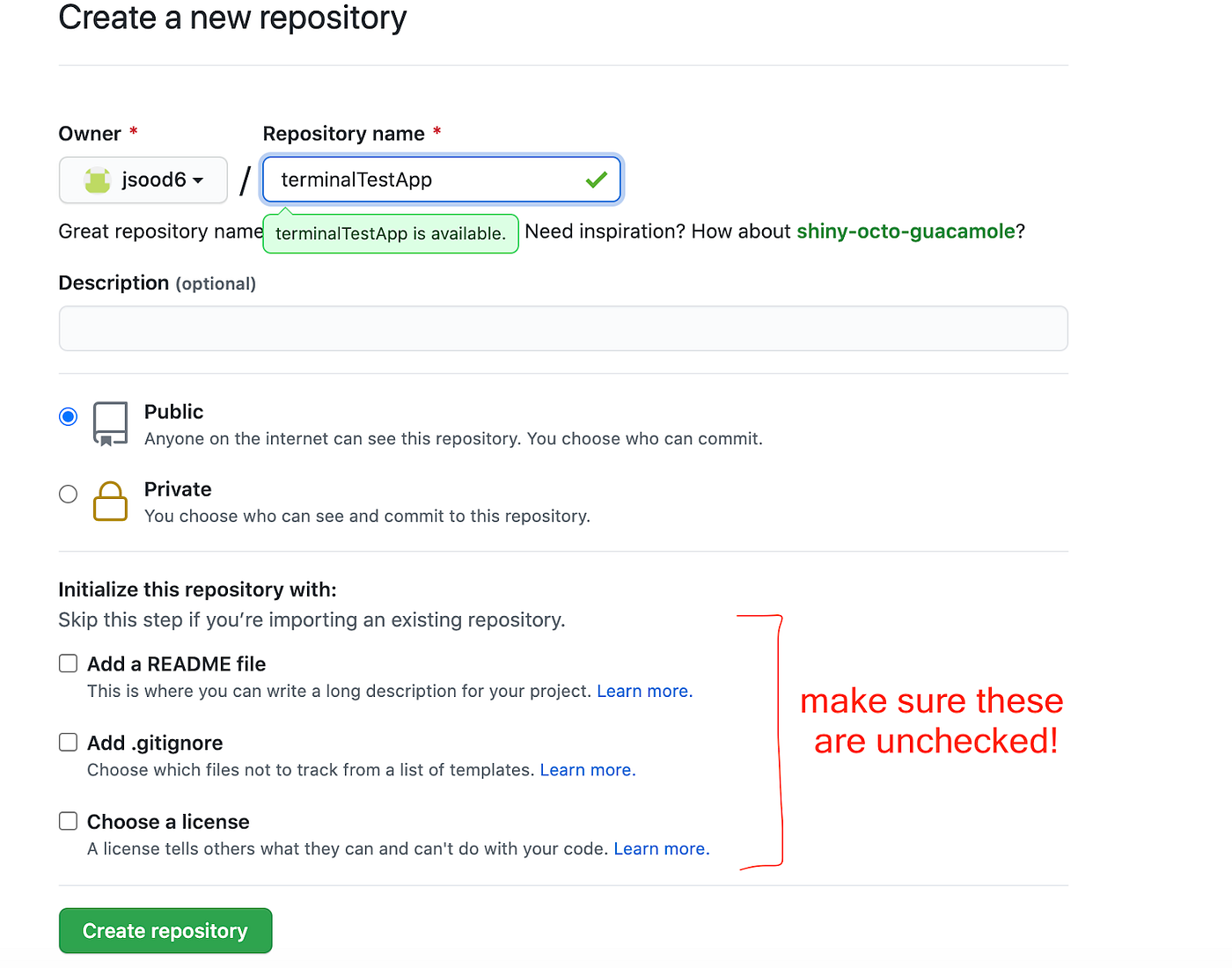Enable the Add a README file checkbox
The width and height of the screenshot is (1232, 968).
click(x=68, y=663)
